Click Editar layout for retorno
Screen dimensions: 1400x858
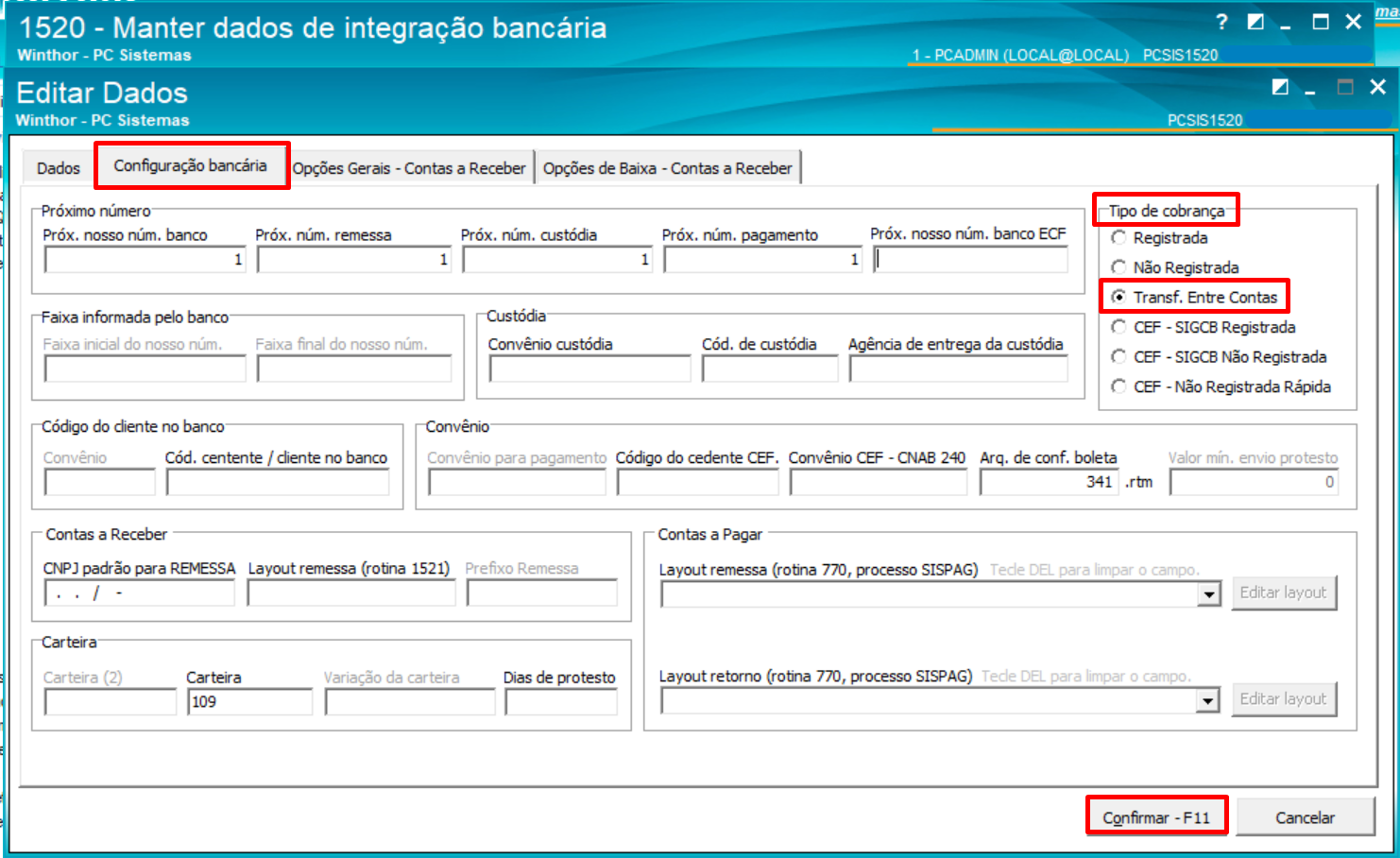coord(1284,699)
